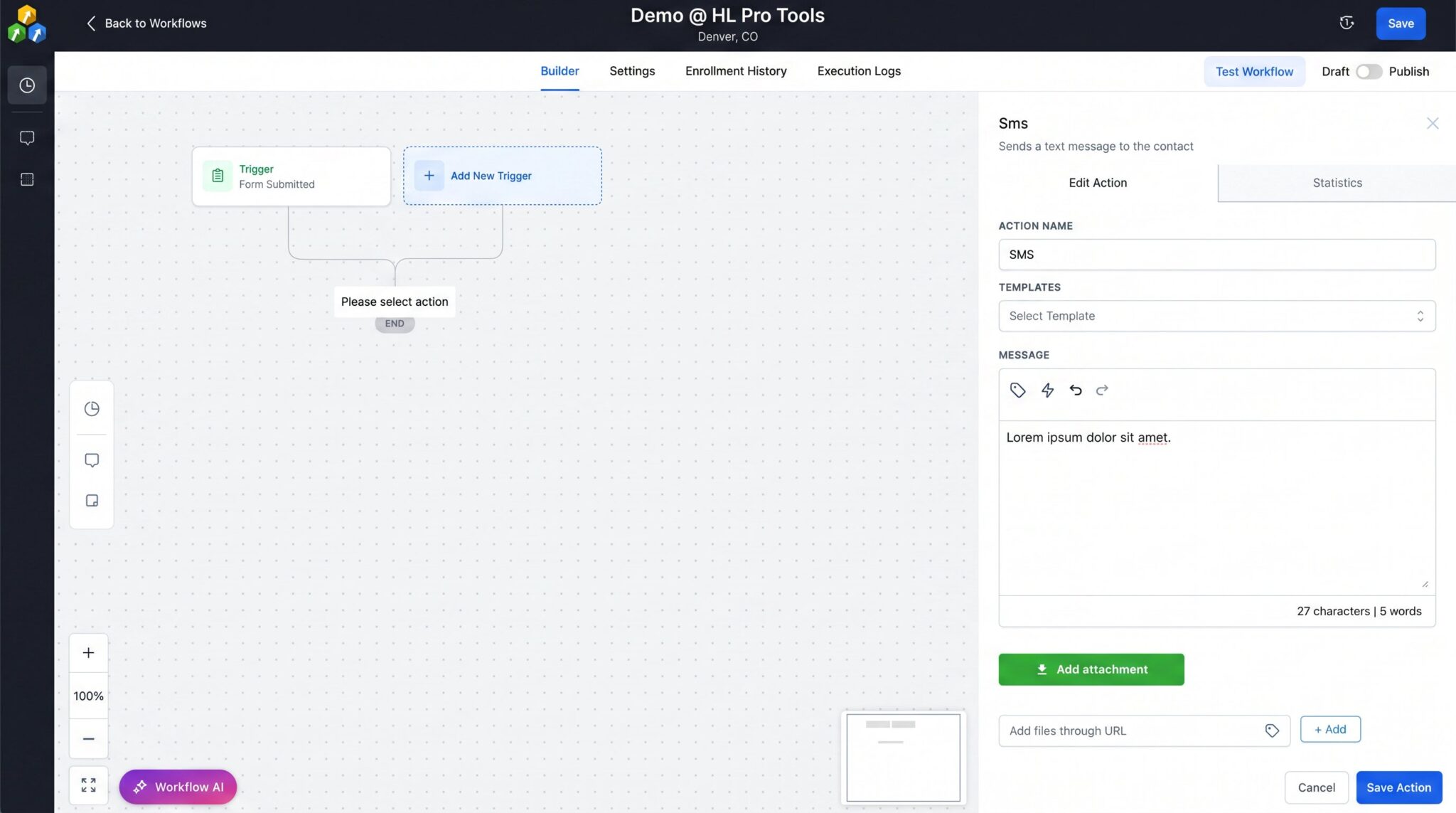1456x813 pixels.
Task: Focus the Action Name input field
Action: [x=1216, y=255]
